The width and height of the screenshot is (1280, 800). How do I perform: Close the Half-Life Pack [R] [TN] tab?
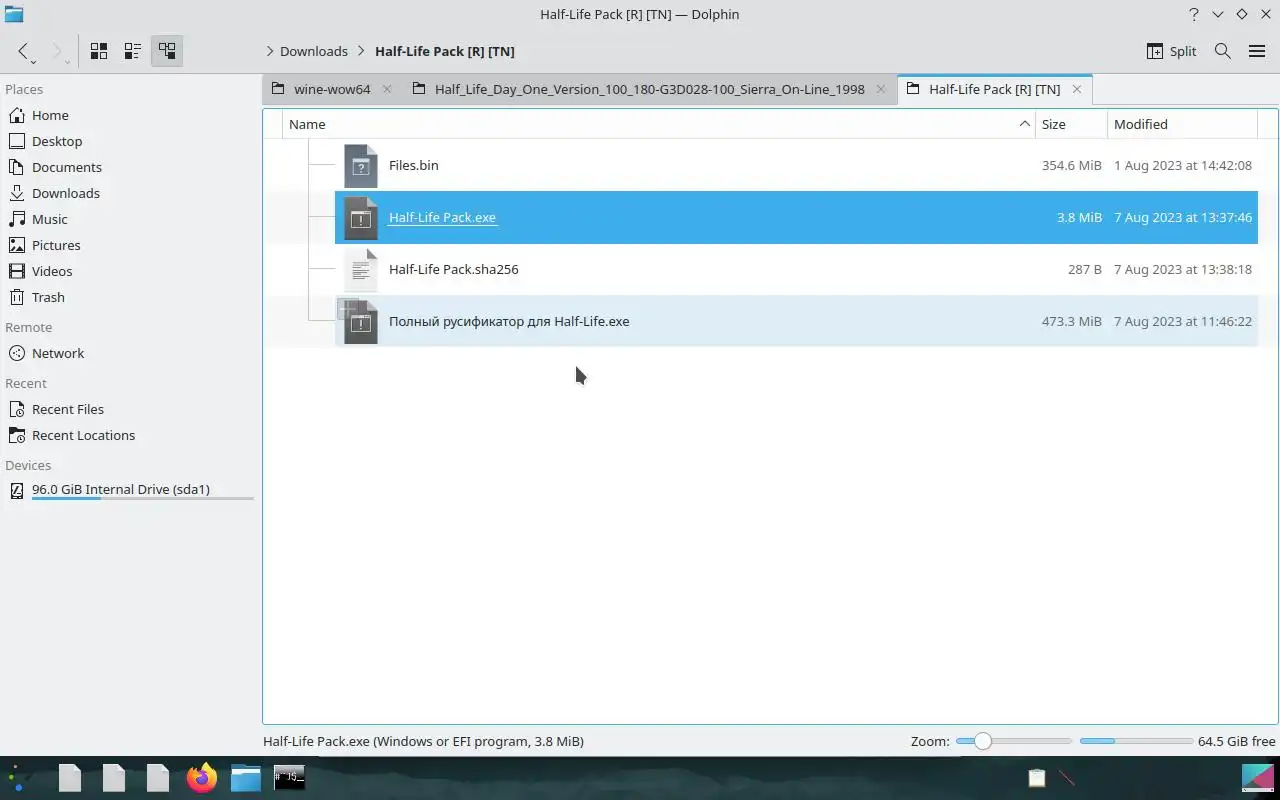[1076, 89]
